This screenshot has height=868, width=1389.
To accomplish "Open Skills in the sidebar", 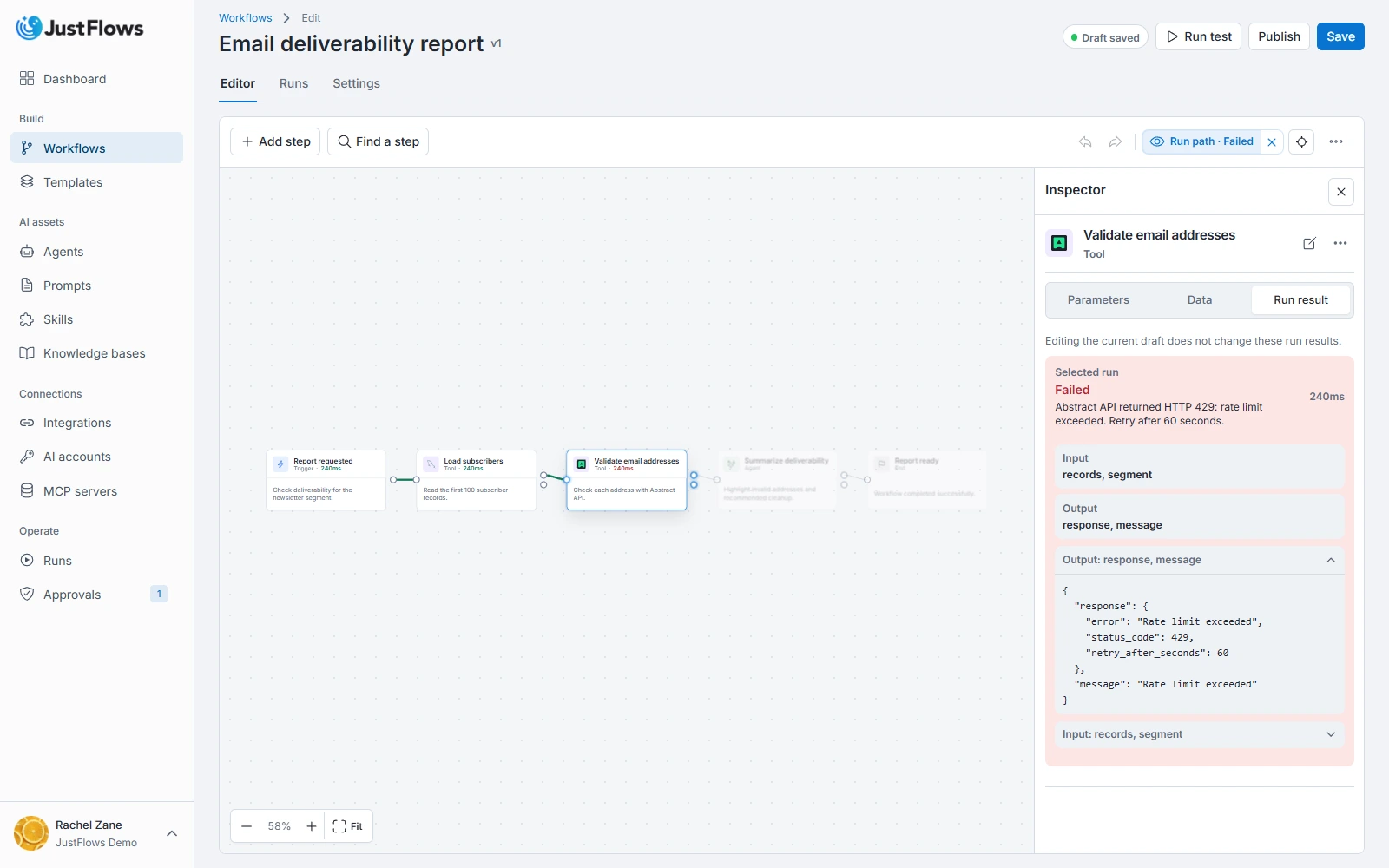I will 96,319.
